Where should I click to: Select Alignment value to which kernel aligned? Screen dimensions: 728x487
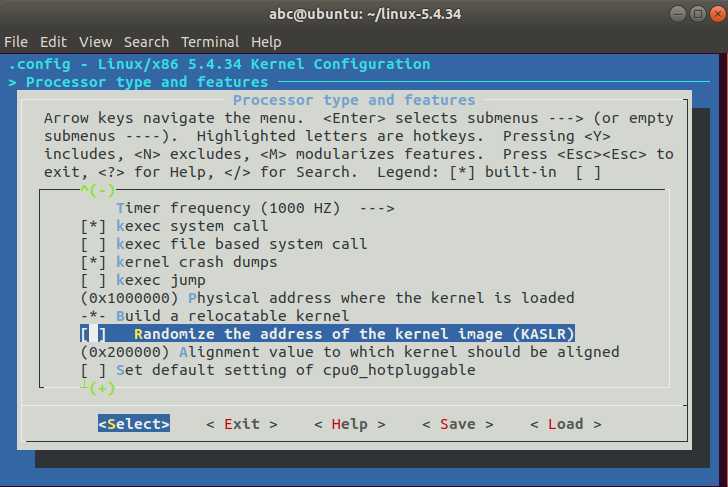350,352
